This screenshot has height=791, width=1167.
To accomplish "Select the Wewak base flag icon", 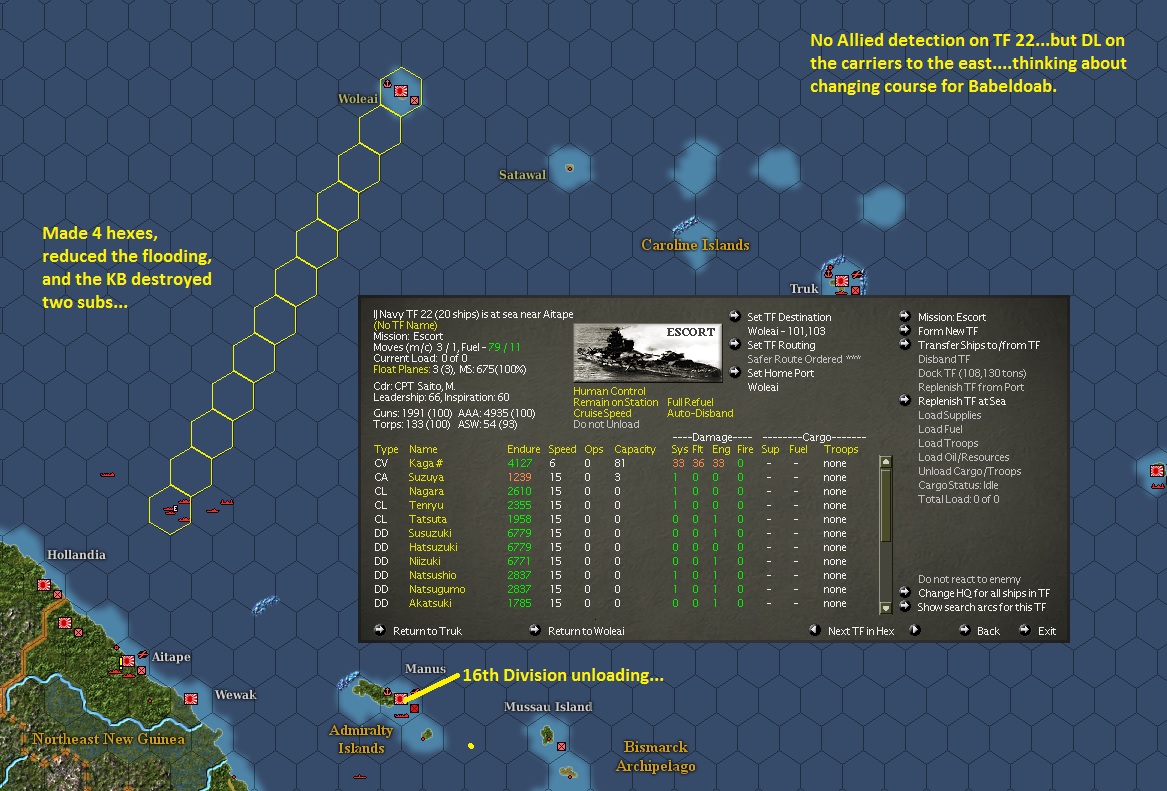I will [x=191, y=699].
